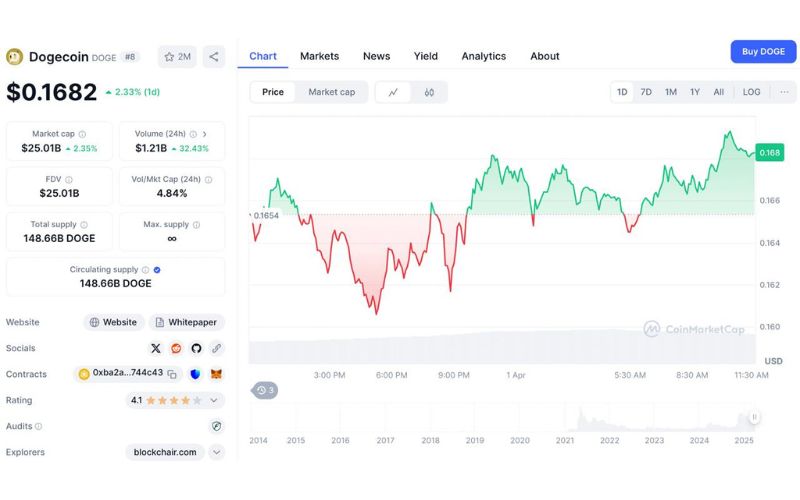Screen dimensions: 800x500
Task: Click the blue shield icon in Contracts
Action: (x=195, y=374)
